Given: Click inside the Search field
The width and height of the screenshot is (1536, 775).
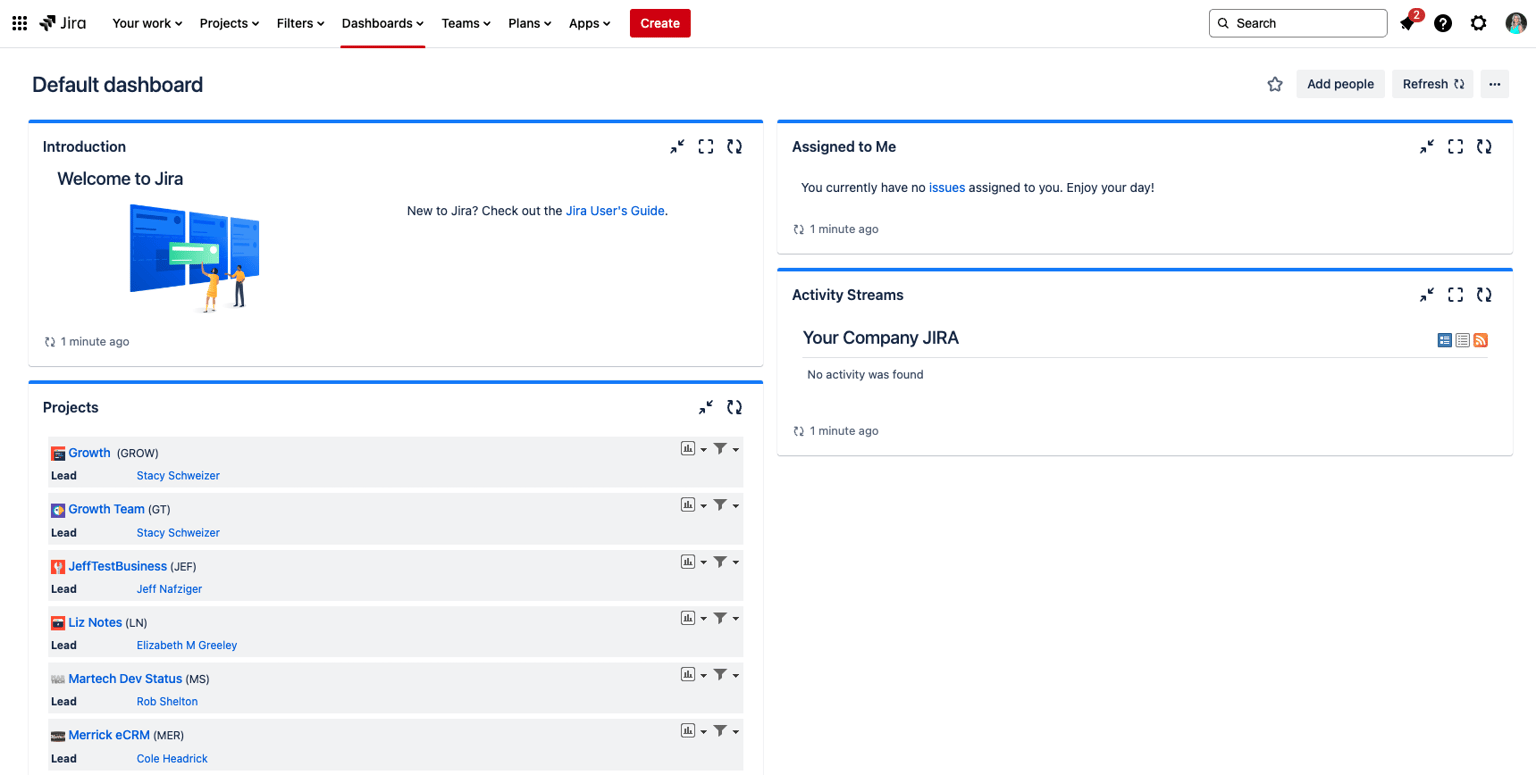Looking at the screenshot, I should click(x=1297, y=22).
